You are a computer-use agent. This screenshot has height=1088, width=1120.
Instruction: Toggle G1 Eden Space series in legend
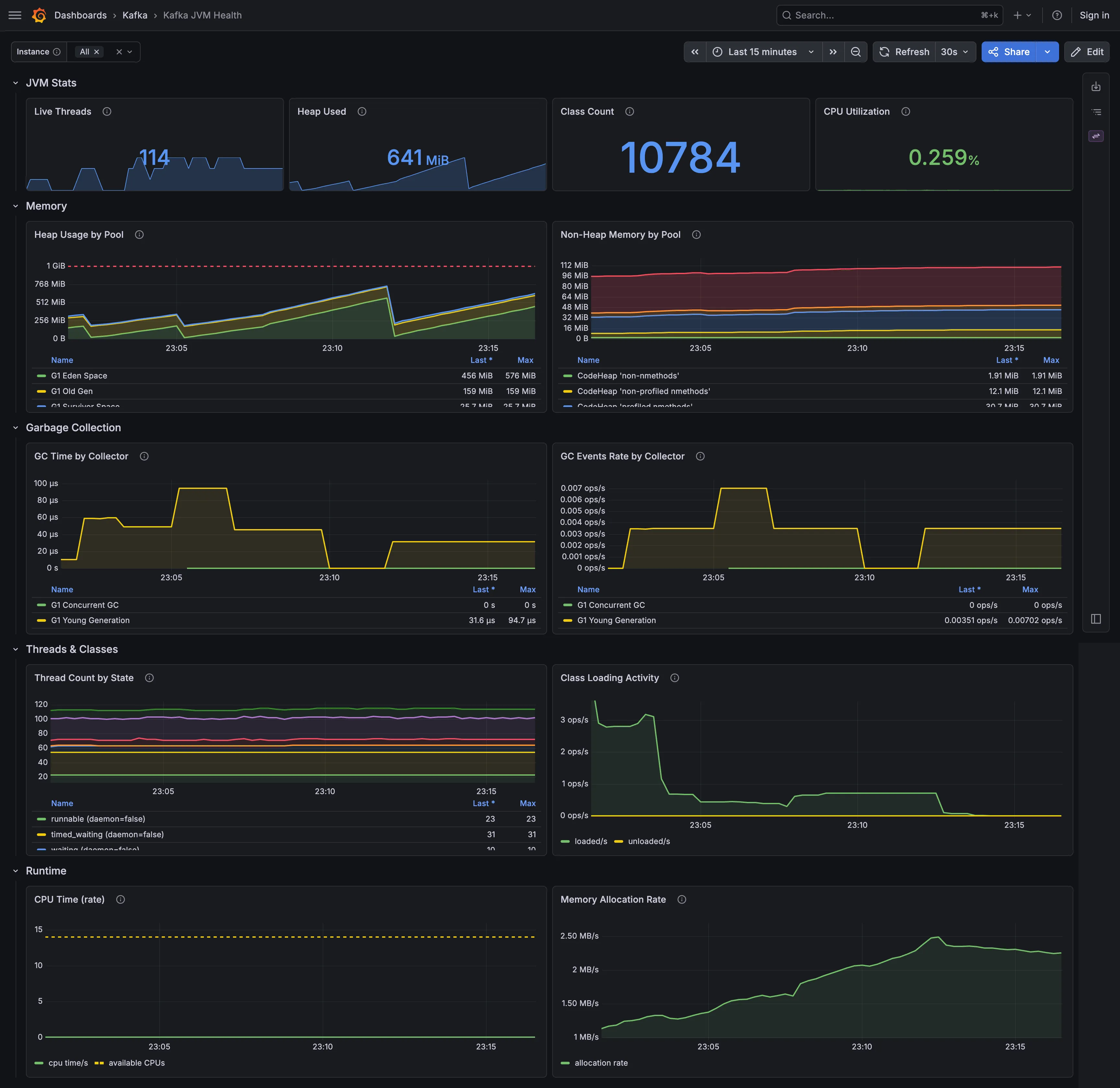click(79, 376)
